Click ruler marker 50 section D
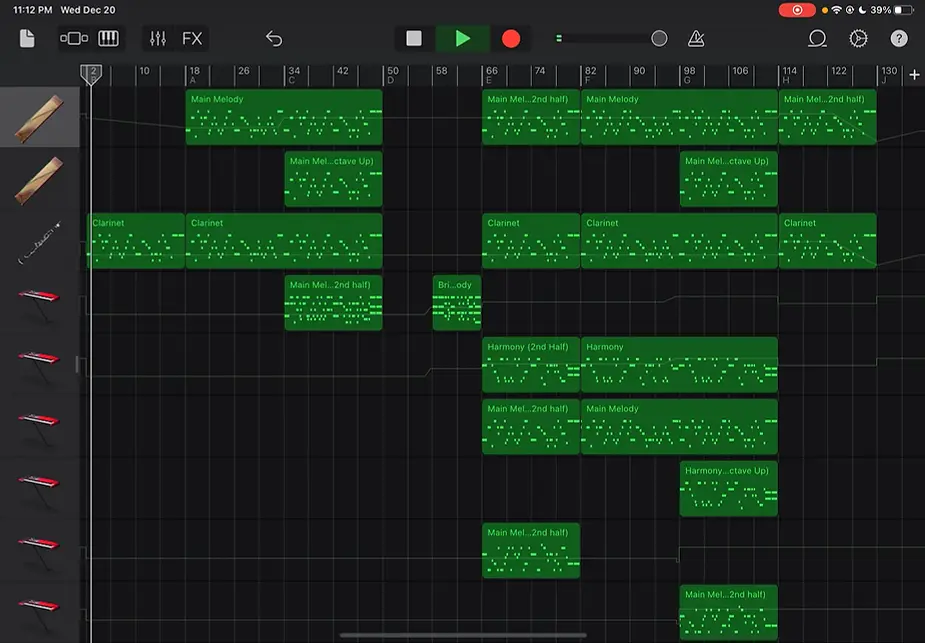925x643 pixels. coord(392,75)
